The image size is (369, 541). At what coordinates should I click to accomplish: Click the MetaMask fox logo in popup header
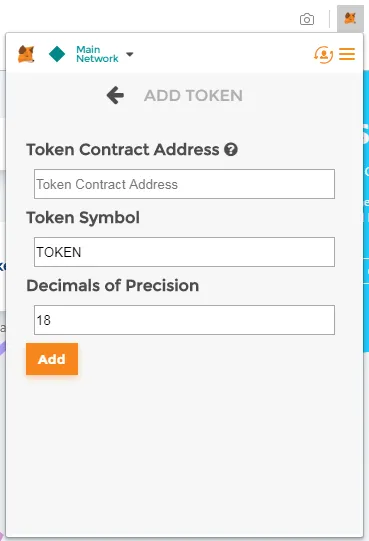26,54
